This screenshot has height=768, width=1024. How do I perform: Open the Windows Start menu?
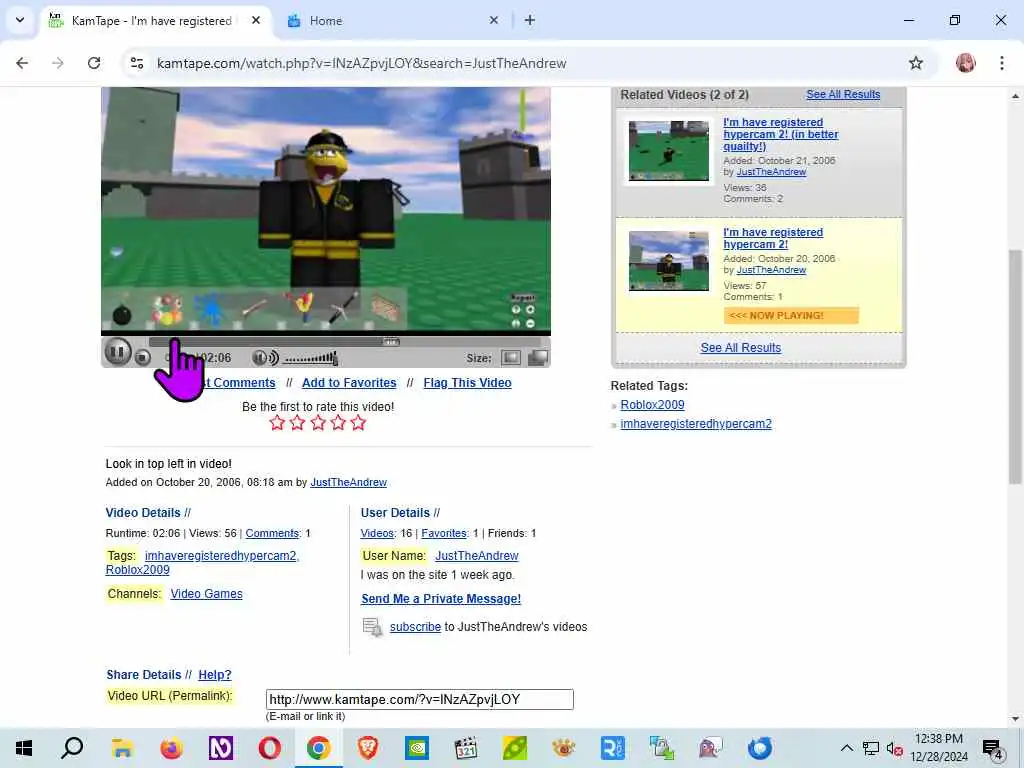[x=24, y=748]
